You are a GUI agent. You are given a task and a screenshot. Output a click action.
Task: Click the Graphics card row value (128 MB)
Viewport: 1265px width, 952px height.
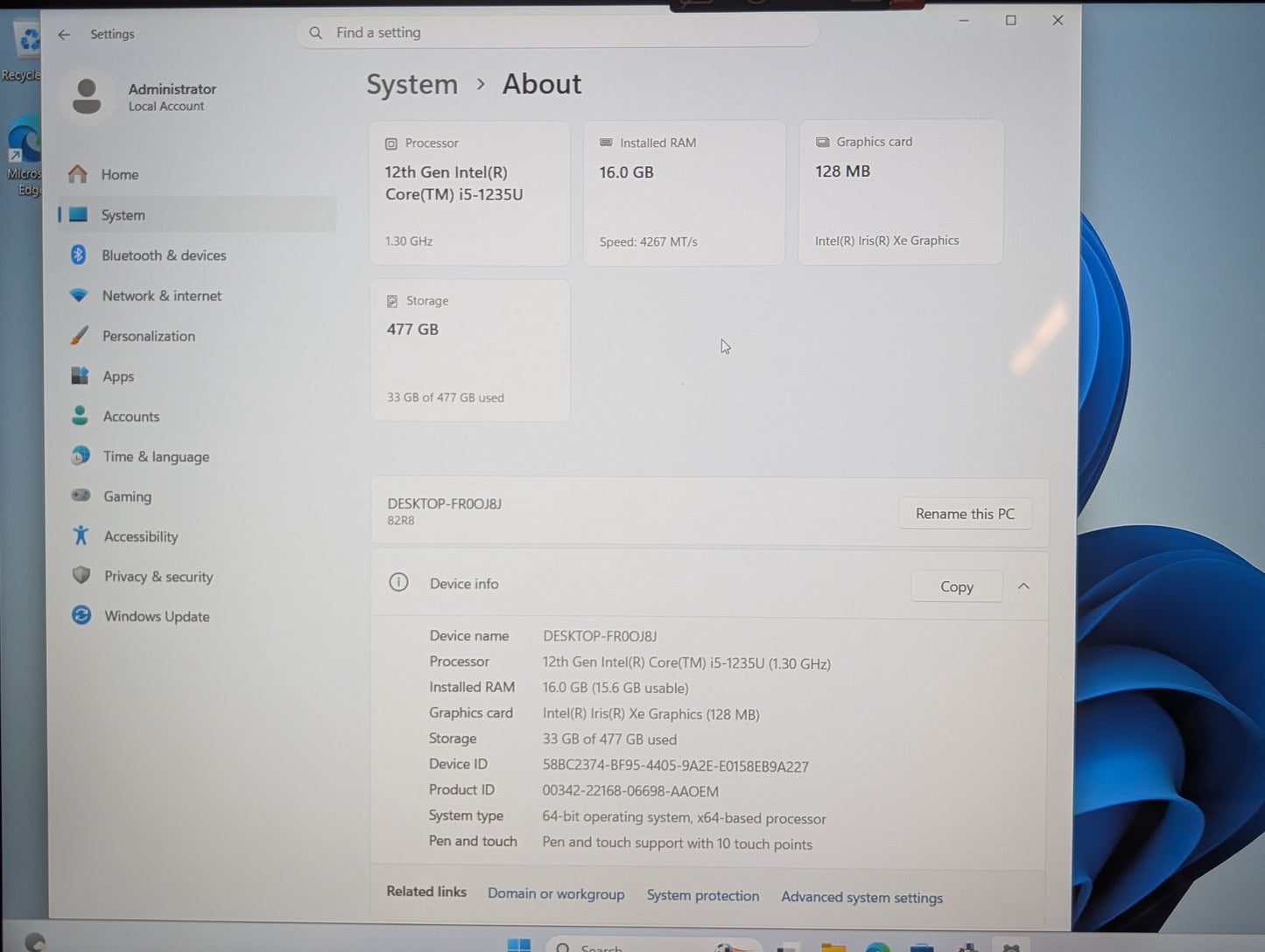pyautogui.click(x=650, y=714)
